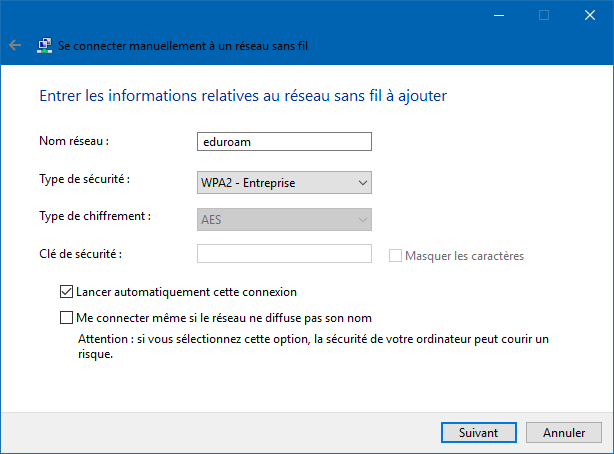Screen dimensions: 614x454
Task: Maximize the wizard window
Action: (x=544, y=15)
